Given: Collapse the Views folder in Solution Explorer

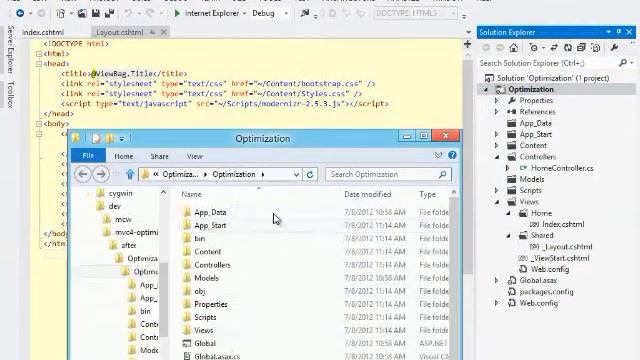Looking at the screenshot, I should [x=497, y=202].
